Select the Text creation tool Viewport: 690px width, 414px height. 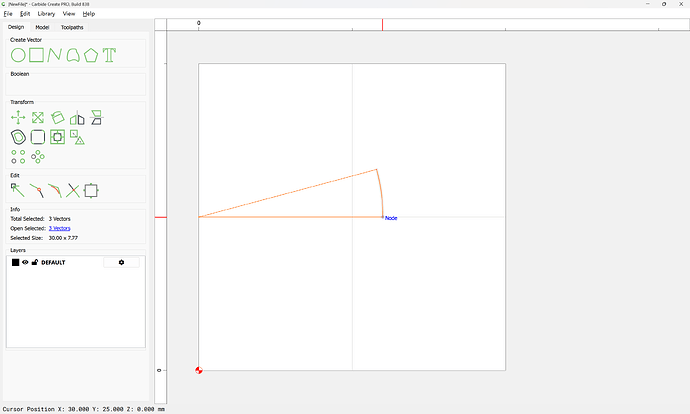click(109, 55)
